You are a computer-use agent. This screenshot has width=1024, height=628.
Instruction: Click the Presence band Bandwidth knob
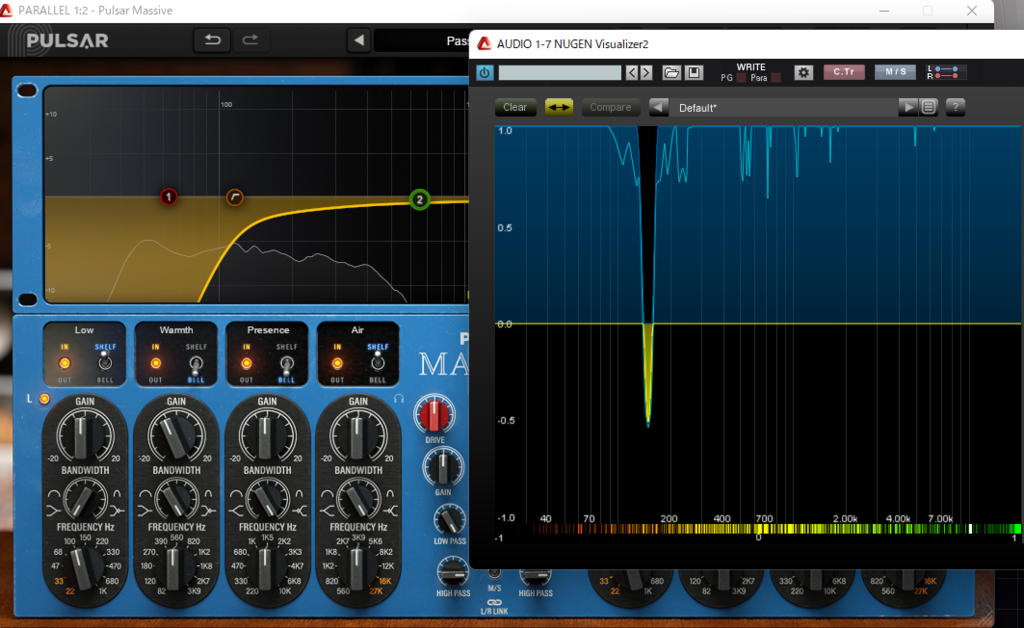tap(266, 500)
